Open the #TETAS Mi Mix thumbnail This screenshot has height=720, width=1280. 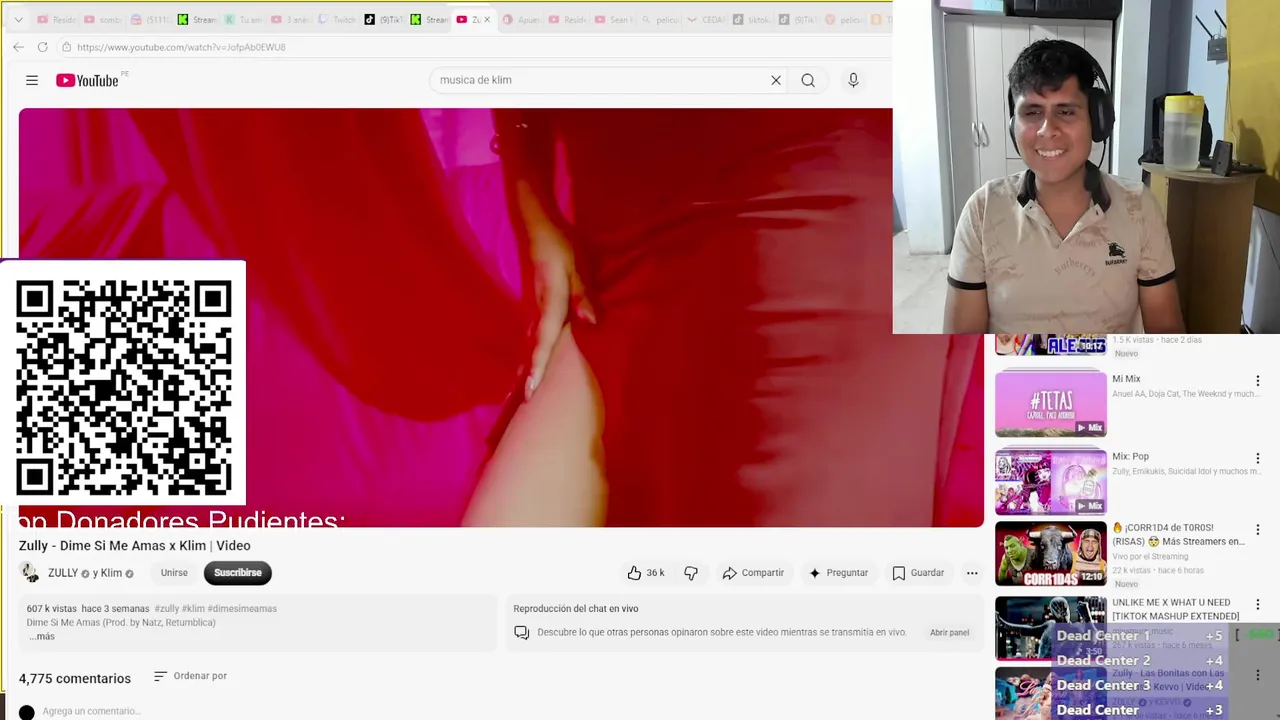point(1051,403)
